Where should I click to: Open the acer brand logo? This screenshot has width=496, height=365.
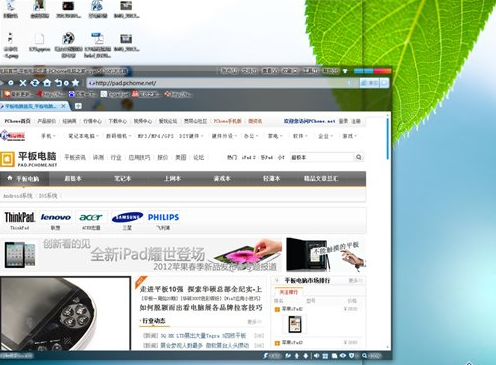point(91,217)
